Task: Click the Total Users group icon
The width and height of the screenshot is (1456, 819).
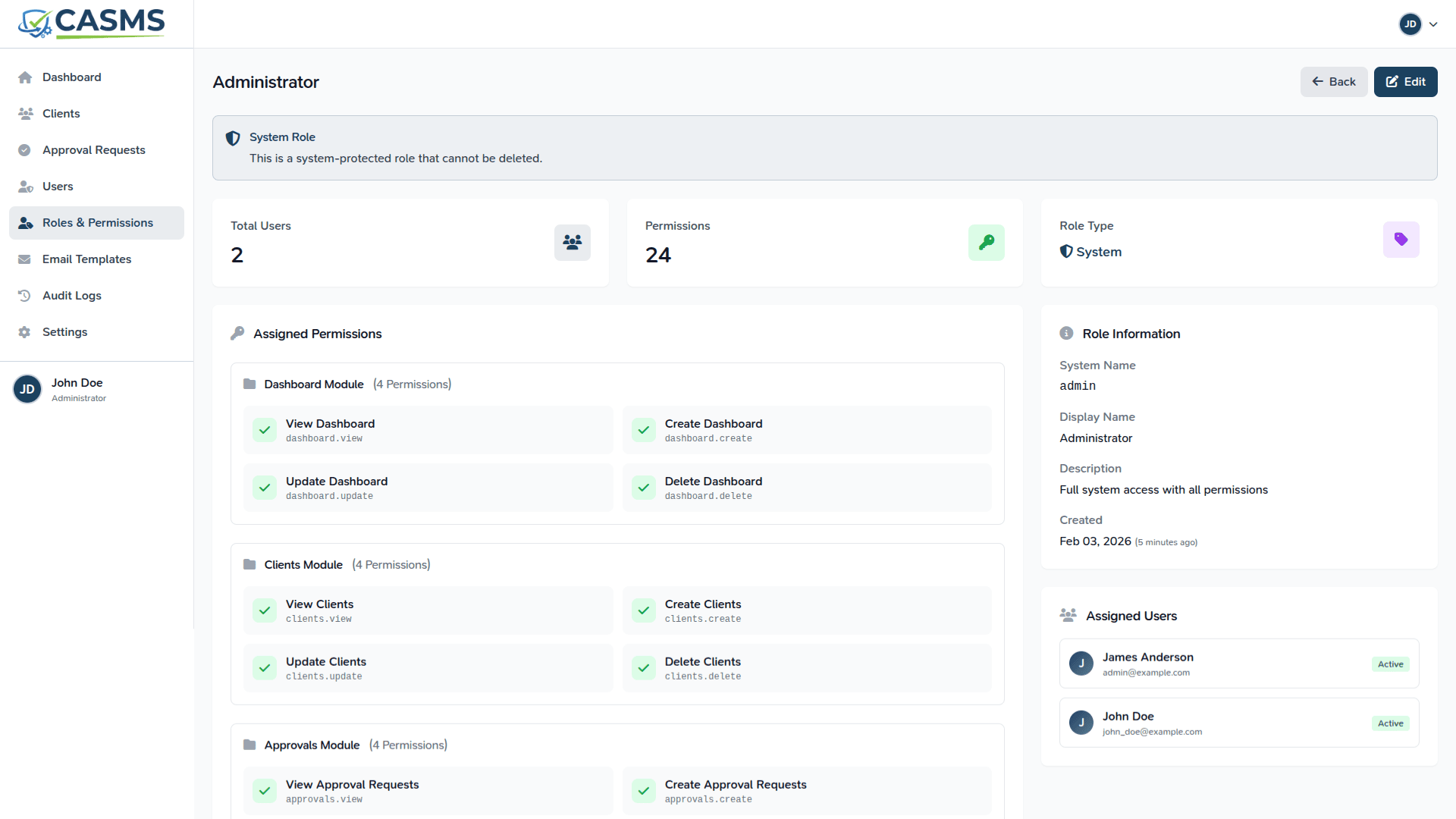Action: coord(572,243)
